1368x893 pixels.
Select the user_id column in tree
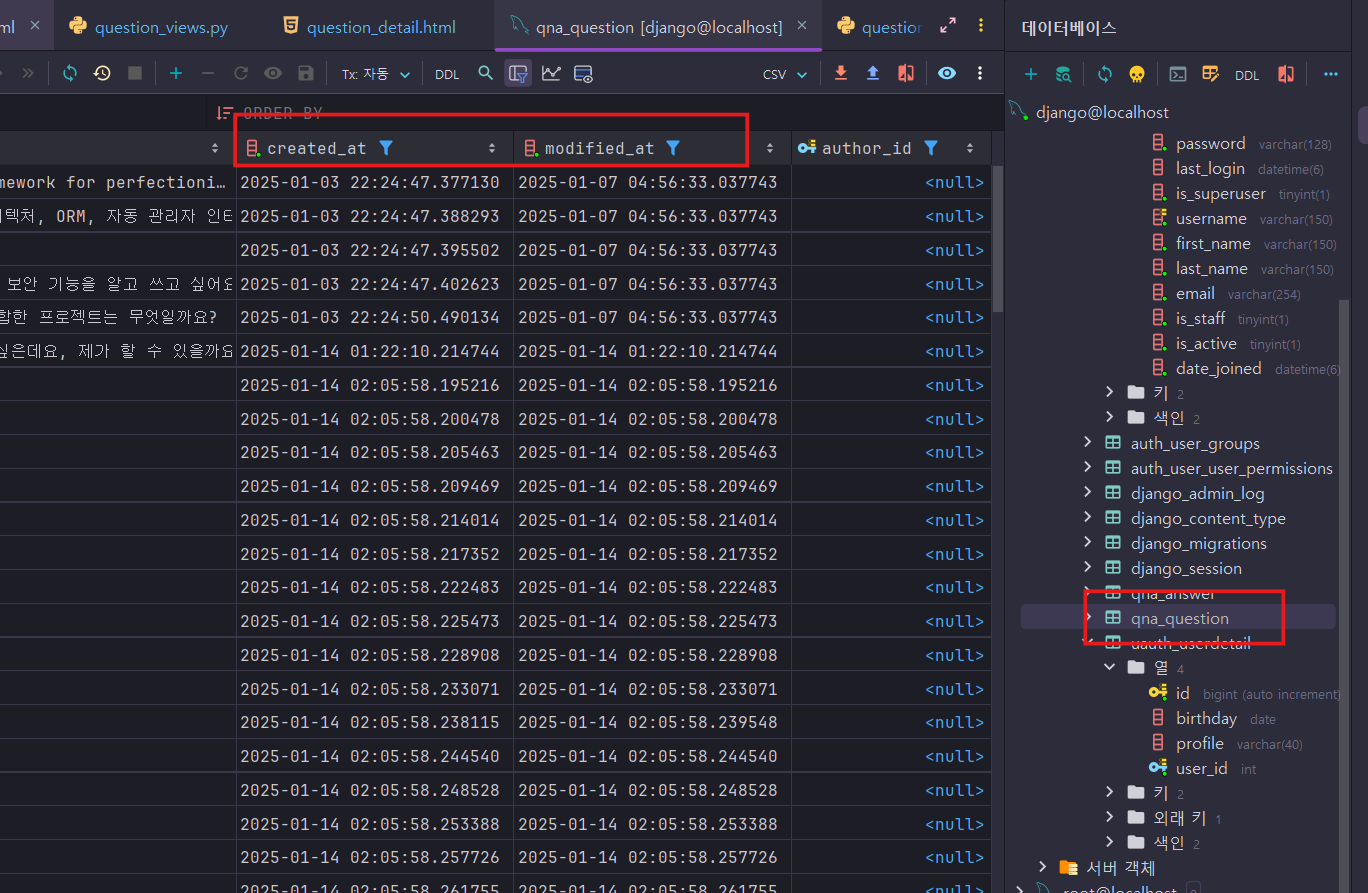(1201, 768)
